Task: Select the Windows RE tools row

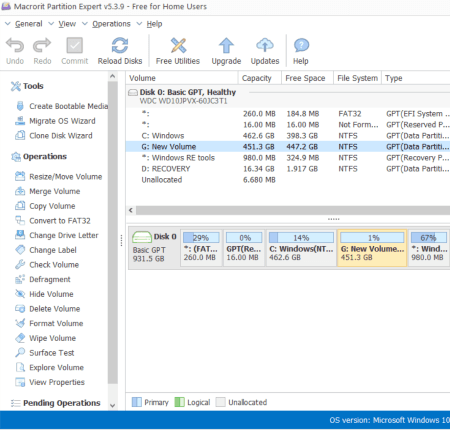Action: 288,158
